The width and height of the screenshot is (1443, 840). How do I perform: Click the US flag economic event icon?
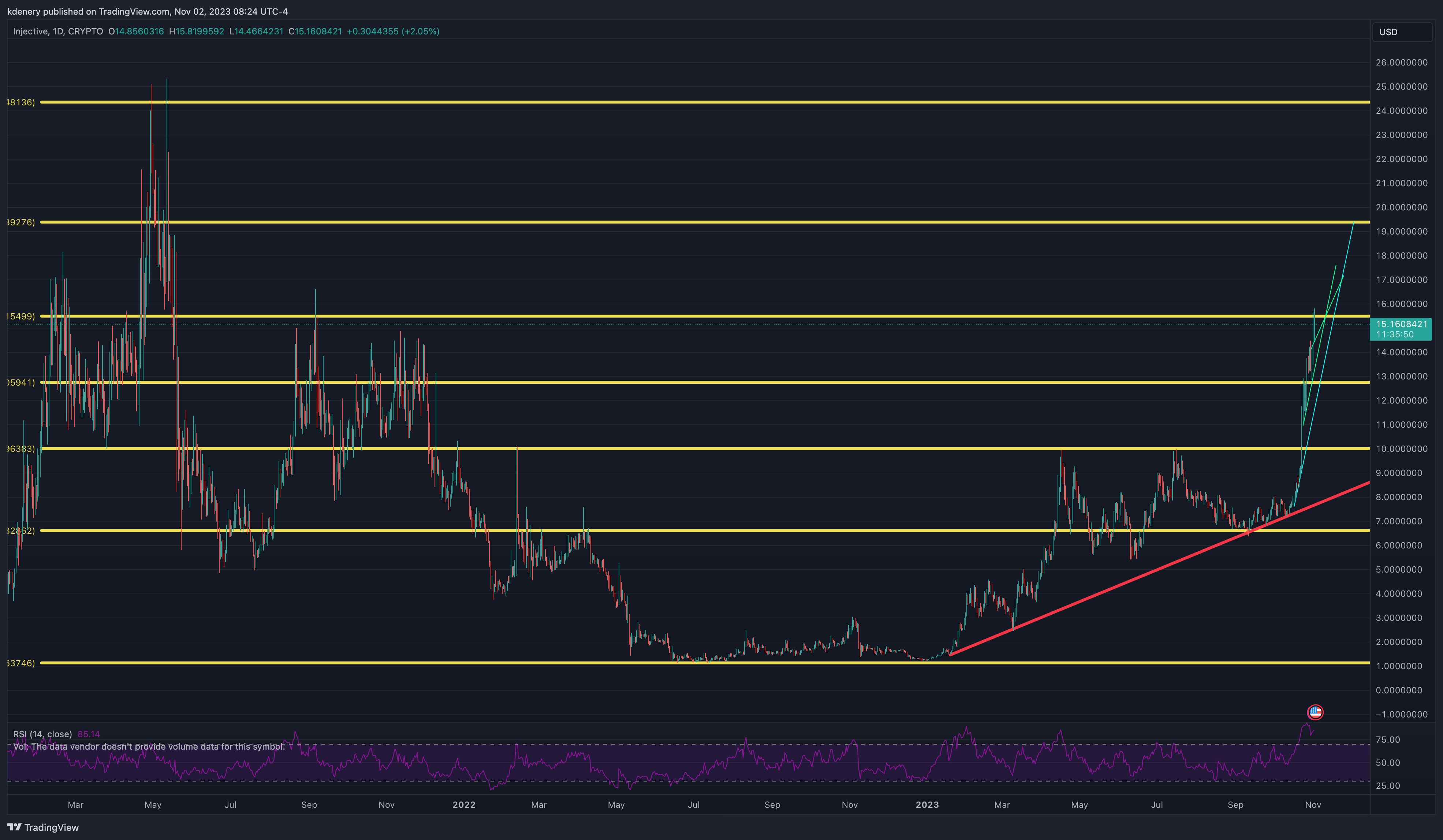click(x=1315, y=712)
